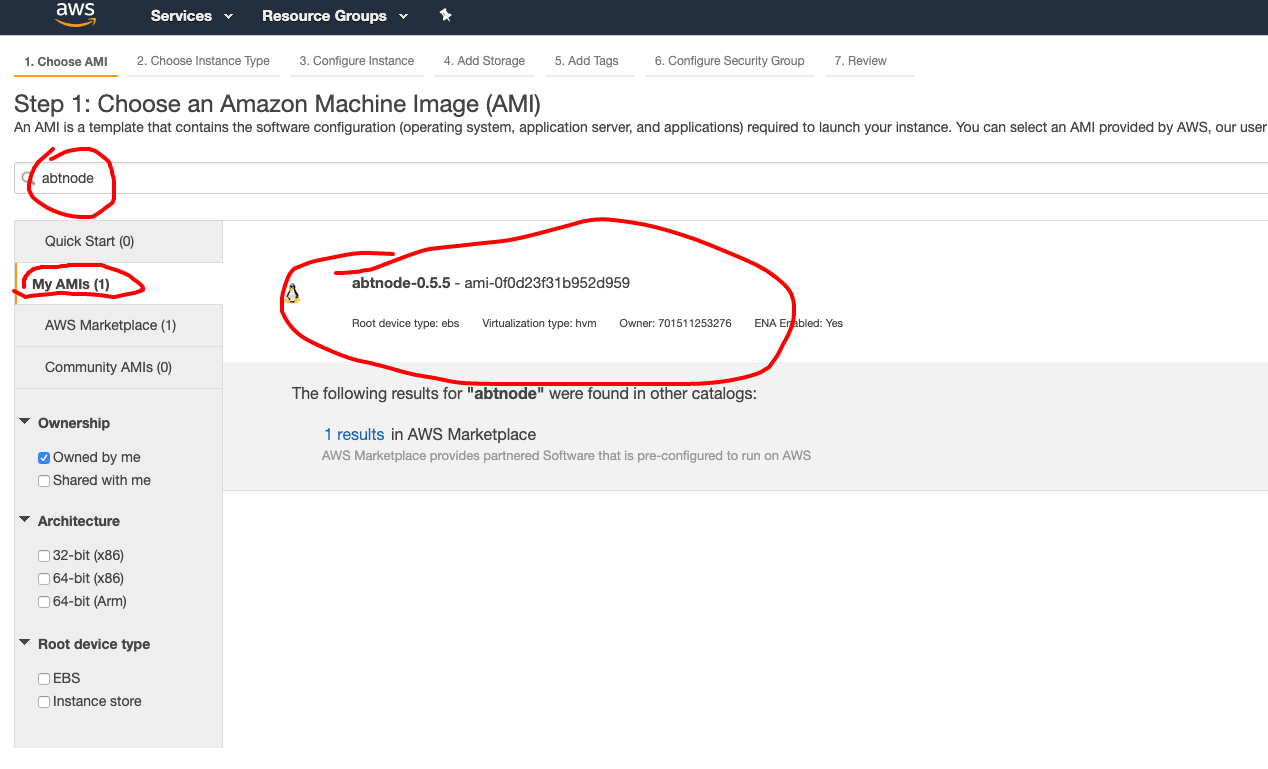Click the Owner: 701511253276 text
Viewport: 1268px width, 769px height.
click(x=676, y=323)
